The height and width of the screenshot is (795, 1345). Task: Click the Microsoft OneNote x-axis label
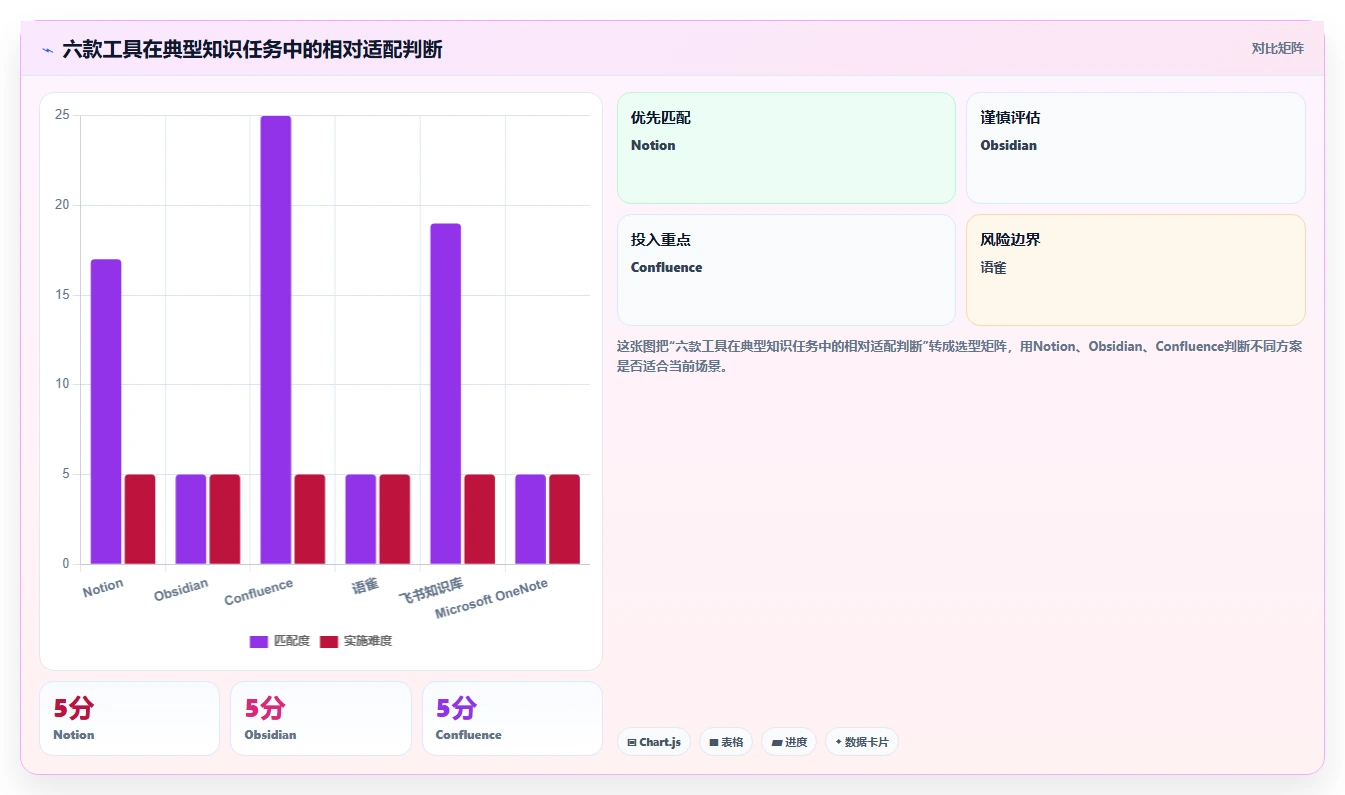click(x=491, y=598)
